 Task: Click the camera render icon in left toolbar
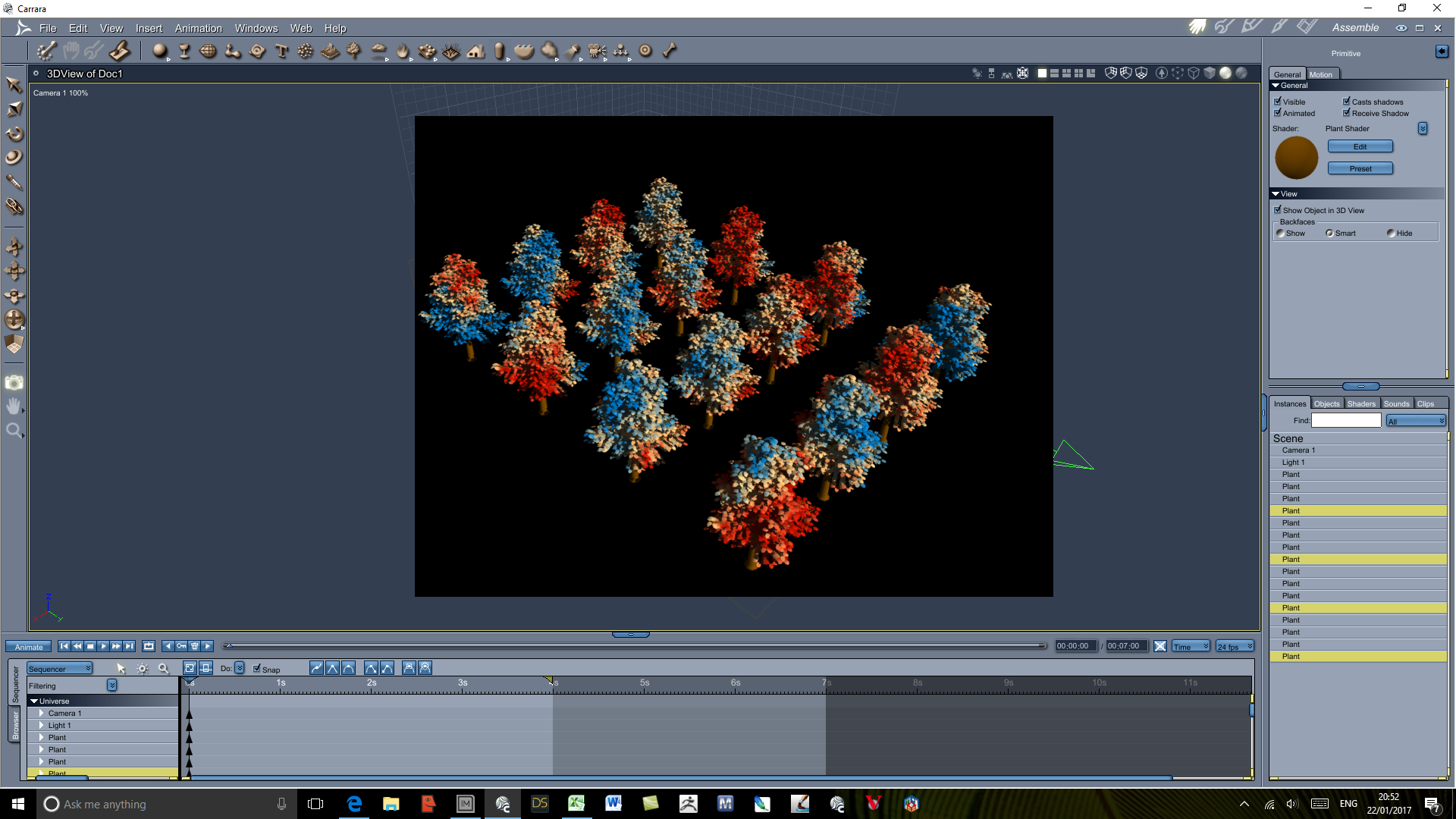click(14, 383)
